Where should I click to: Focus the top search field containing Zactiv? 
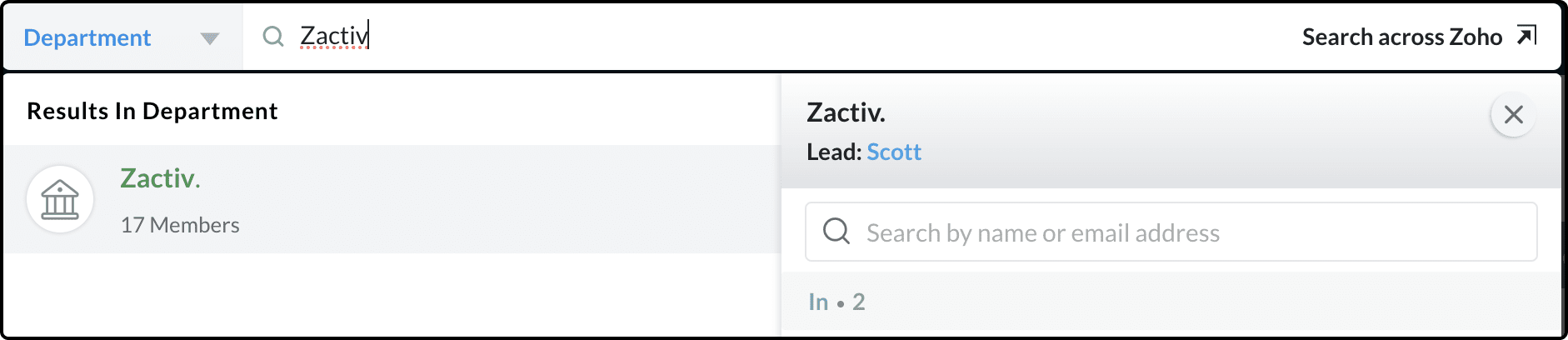[750, 36]
